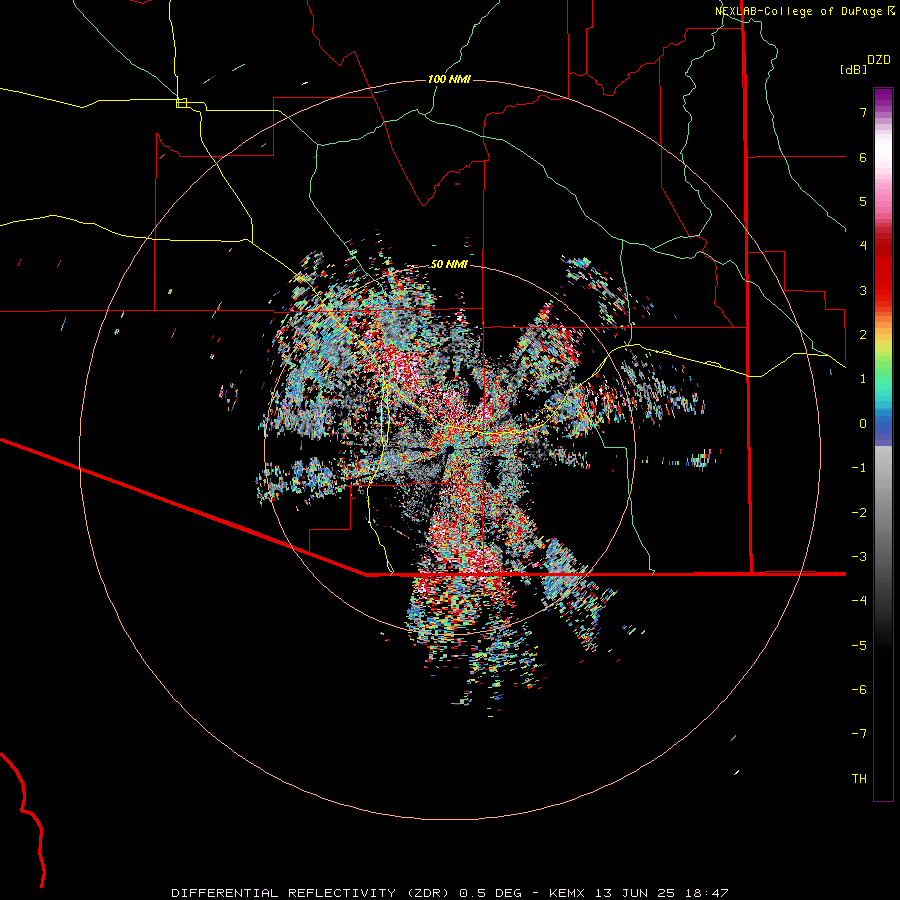Click the -7 value on the color scale
Viewport: 900px width, 900px height.
[859, 734]
